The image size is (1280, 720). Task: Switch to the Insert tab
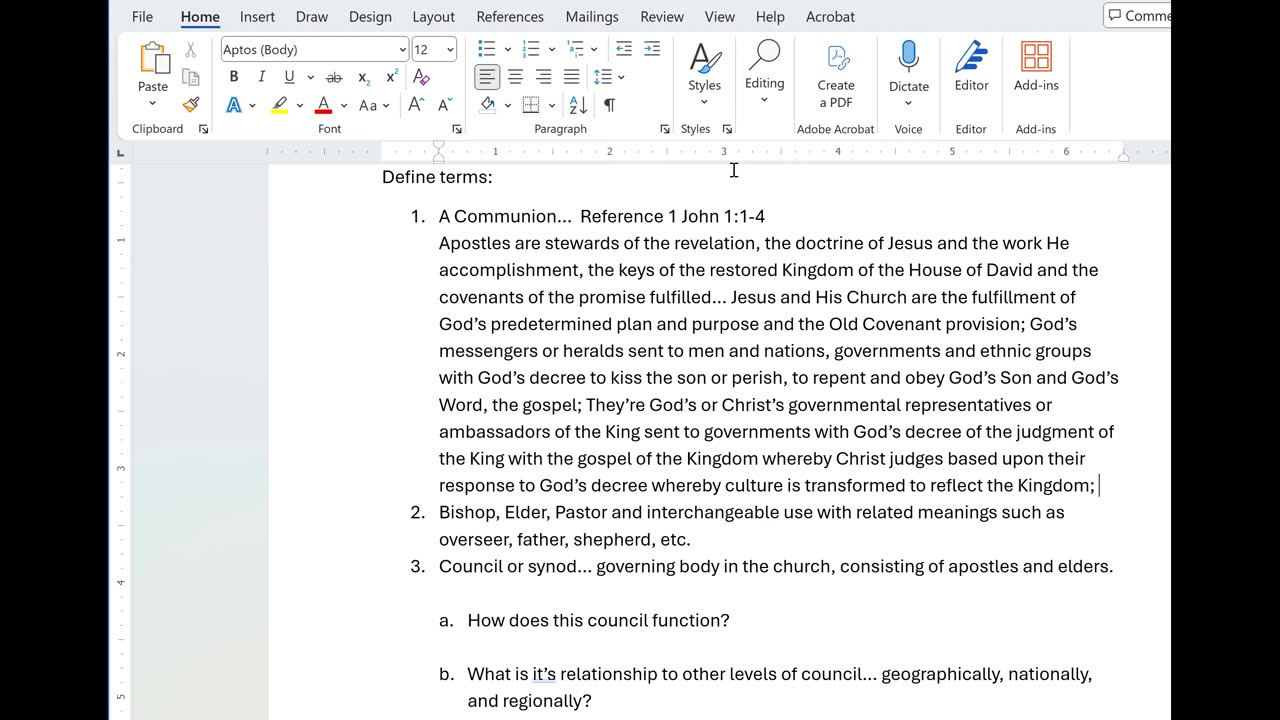pos(257,16)
